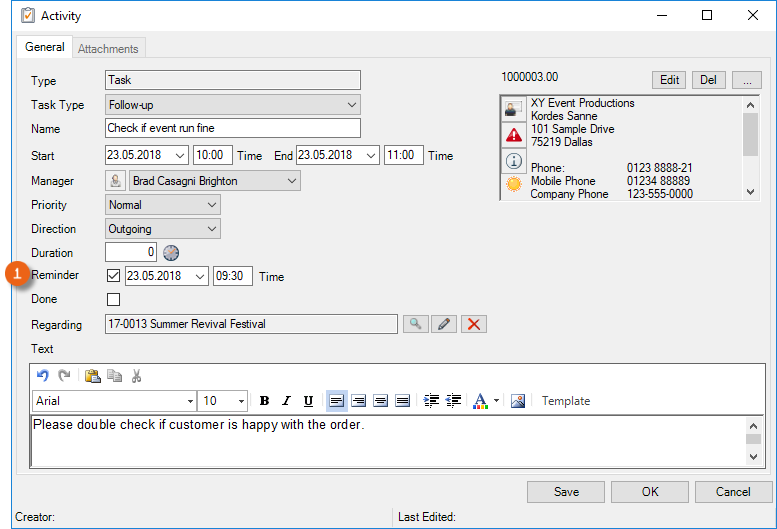The height and width of the screenshot is (529, 777).
Task: Click the Del button above contact info
Action: tap(708, 80)
